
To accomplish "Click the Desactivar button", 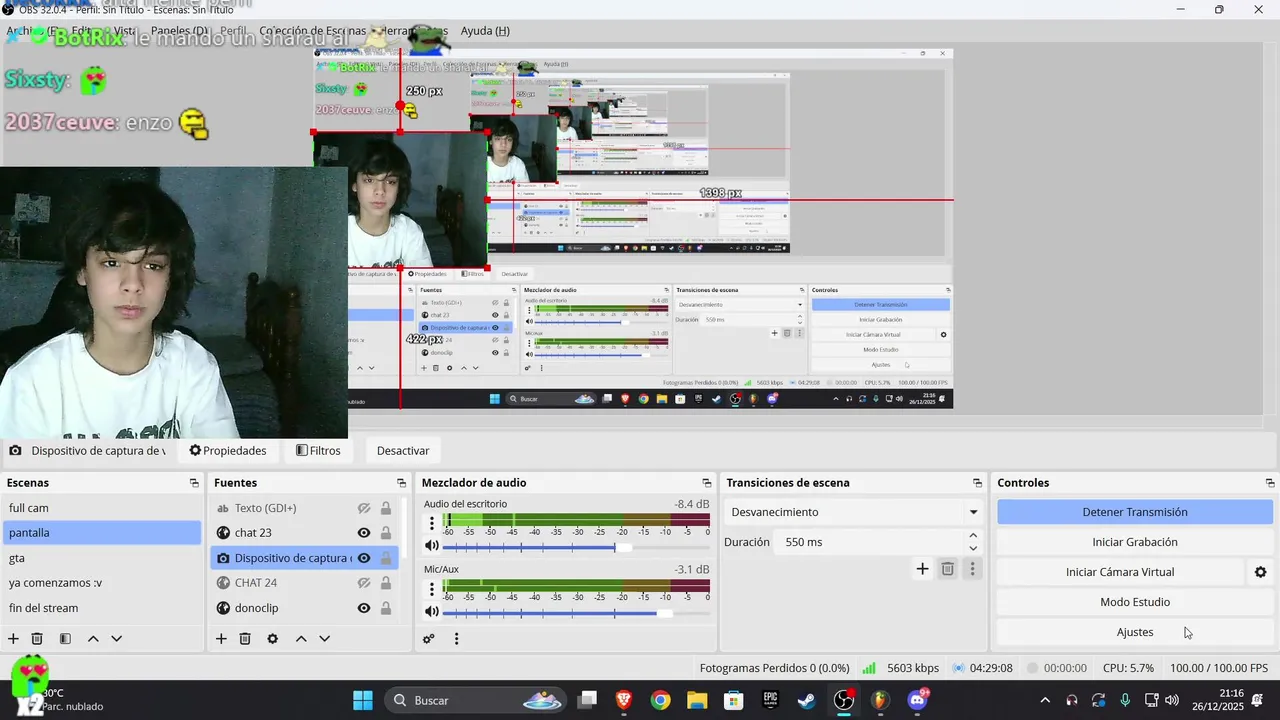I will [403, 451].
